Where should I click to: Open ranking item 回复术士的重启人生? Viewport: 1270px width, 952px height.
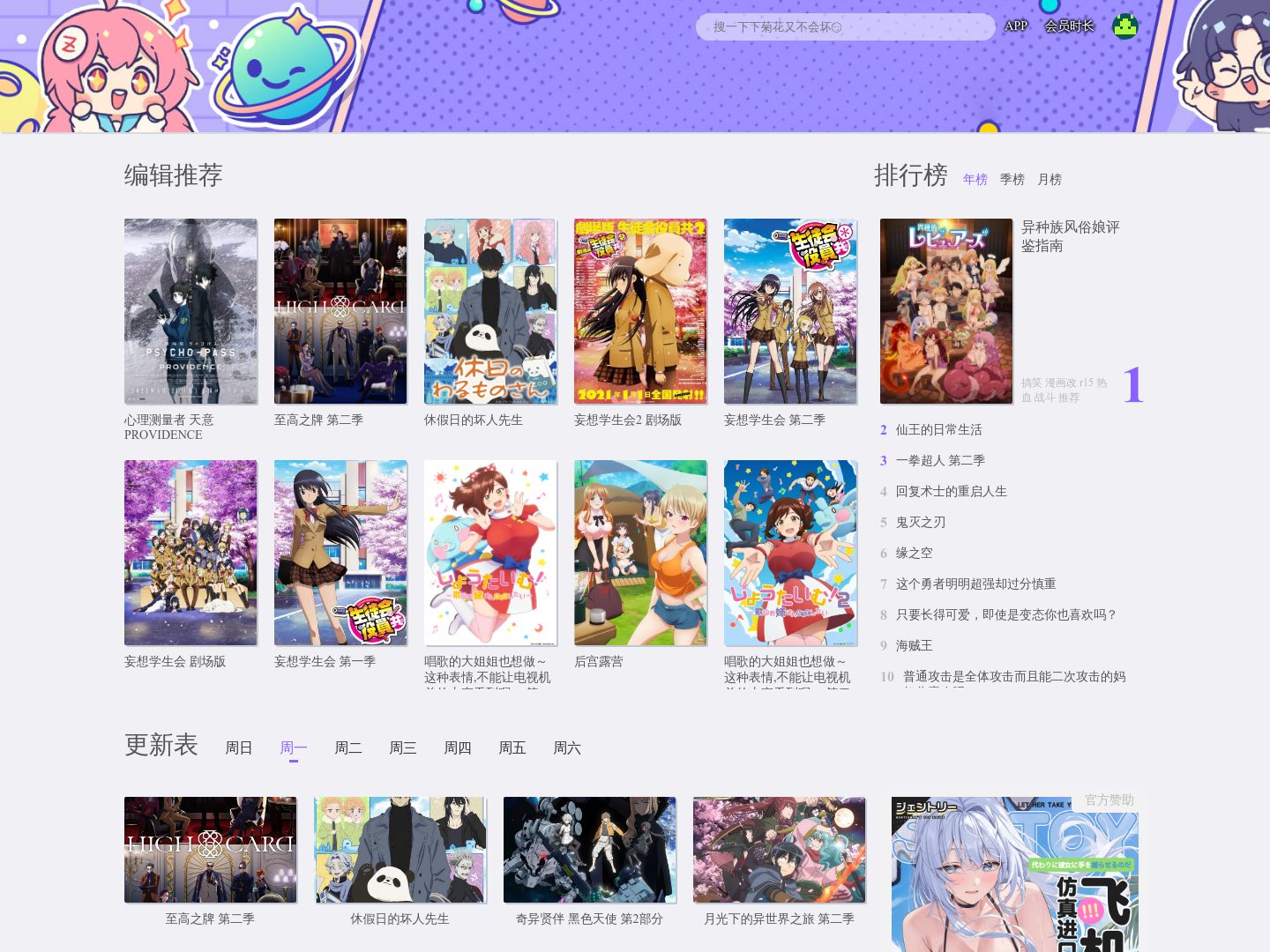click(x=951, y=491)
